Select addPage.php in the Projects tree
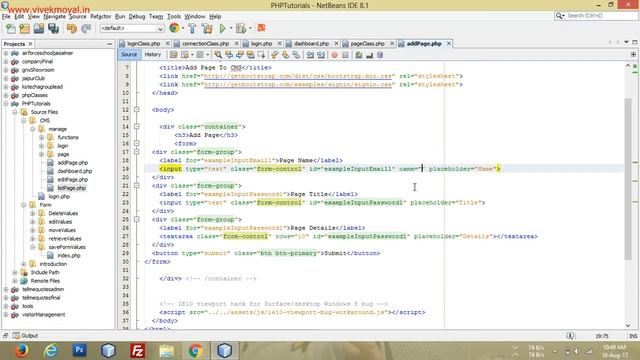Screen dimensions: 640x360 pyautogui.click(x=72, y=162)
